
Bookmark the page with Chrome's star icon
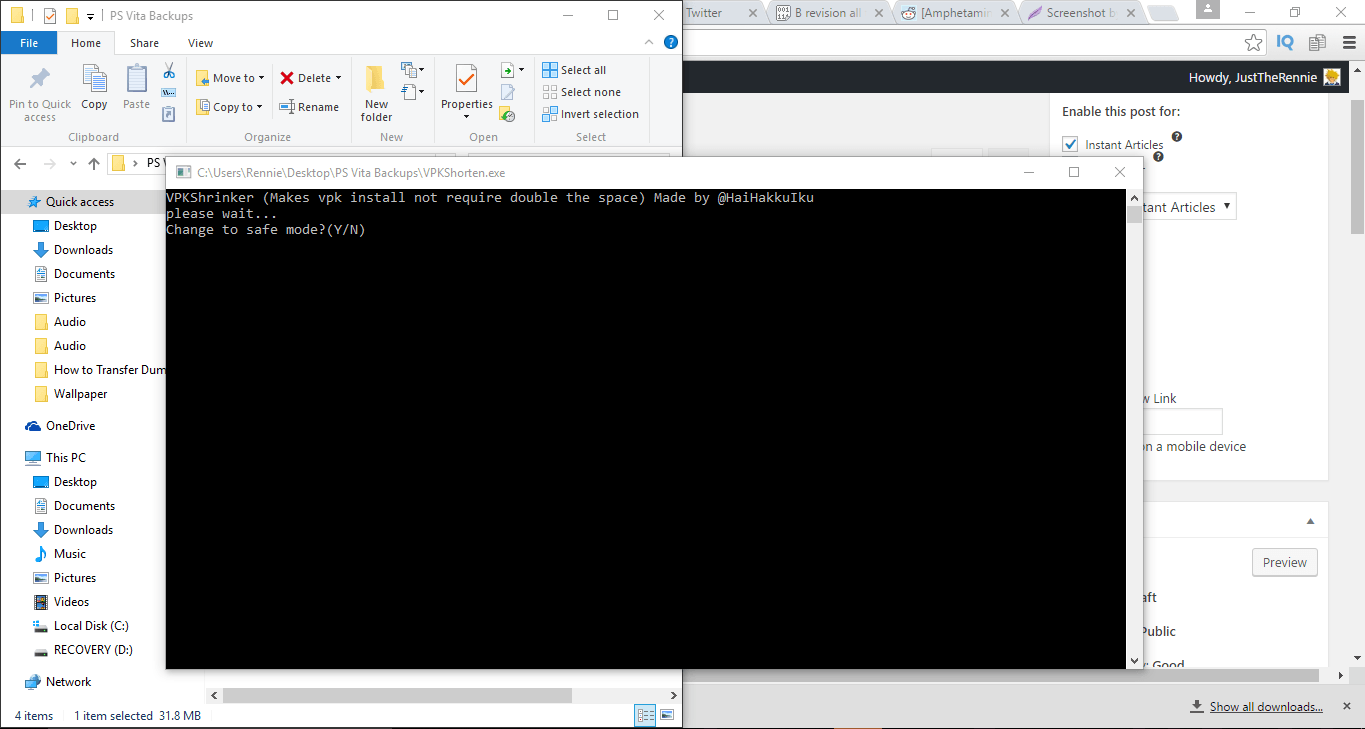[x=1253, y=42]
